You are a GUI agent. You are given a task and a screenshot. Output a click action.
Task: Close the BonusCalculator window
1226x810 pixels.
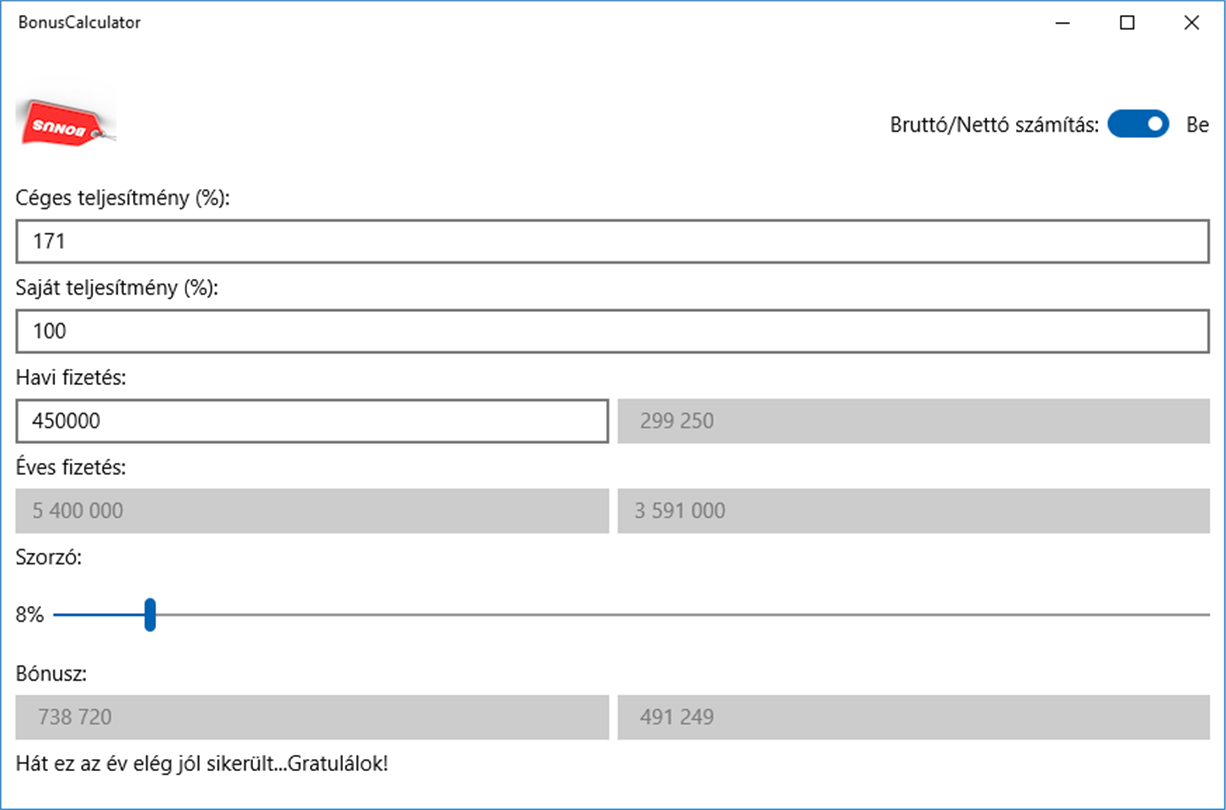[1191, 23]
